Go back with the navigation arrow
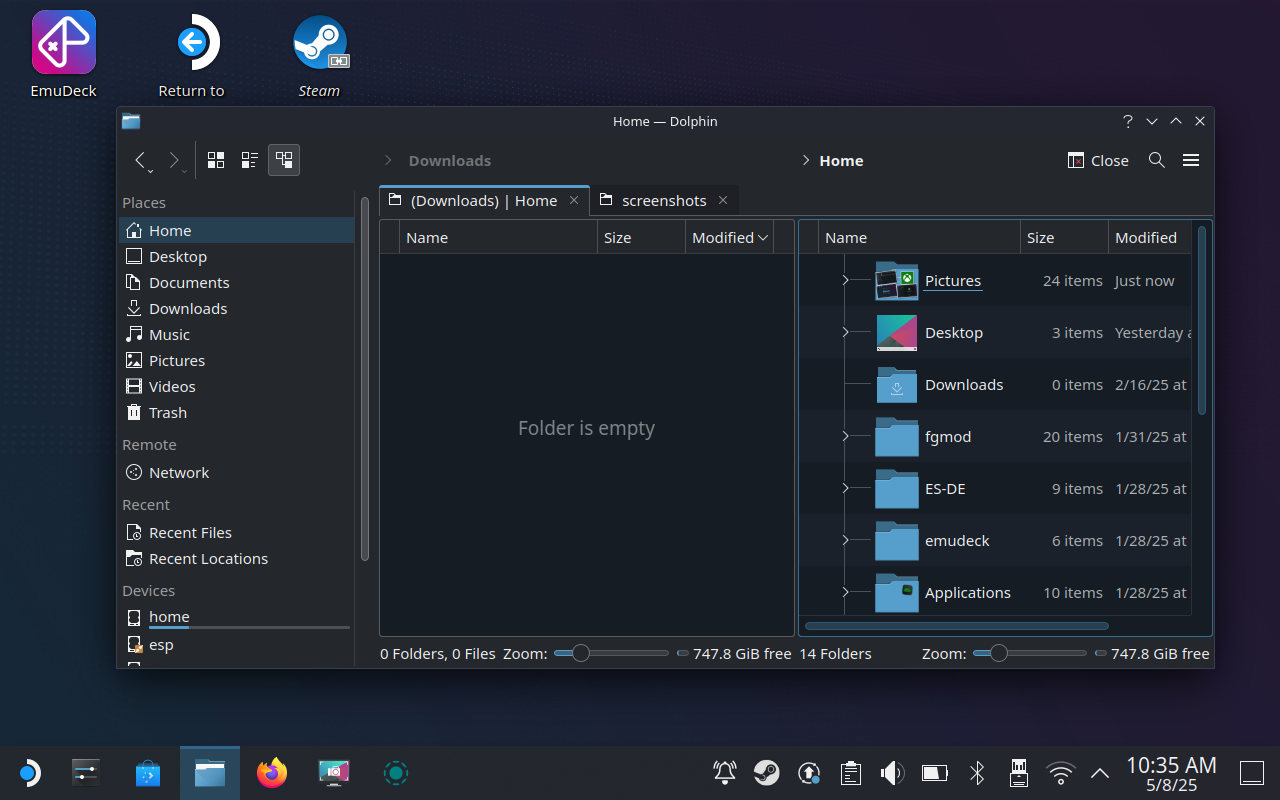The image size is (1280, 800). pyautogui.click(x=141, y=160)
